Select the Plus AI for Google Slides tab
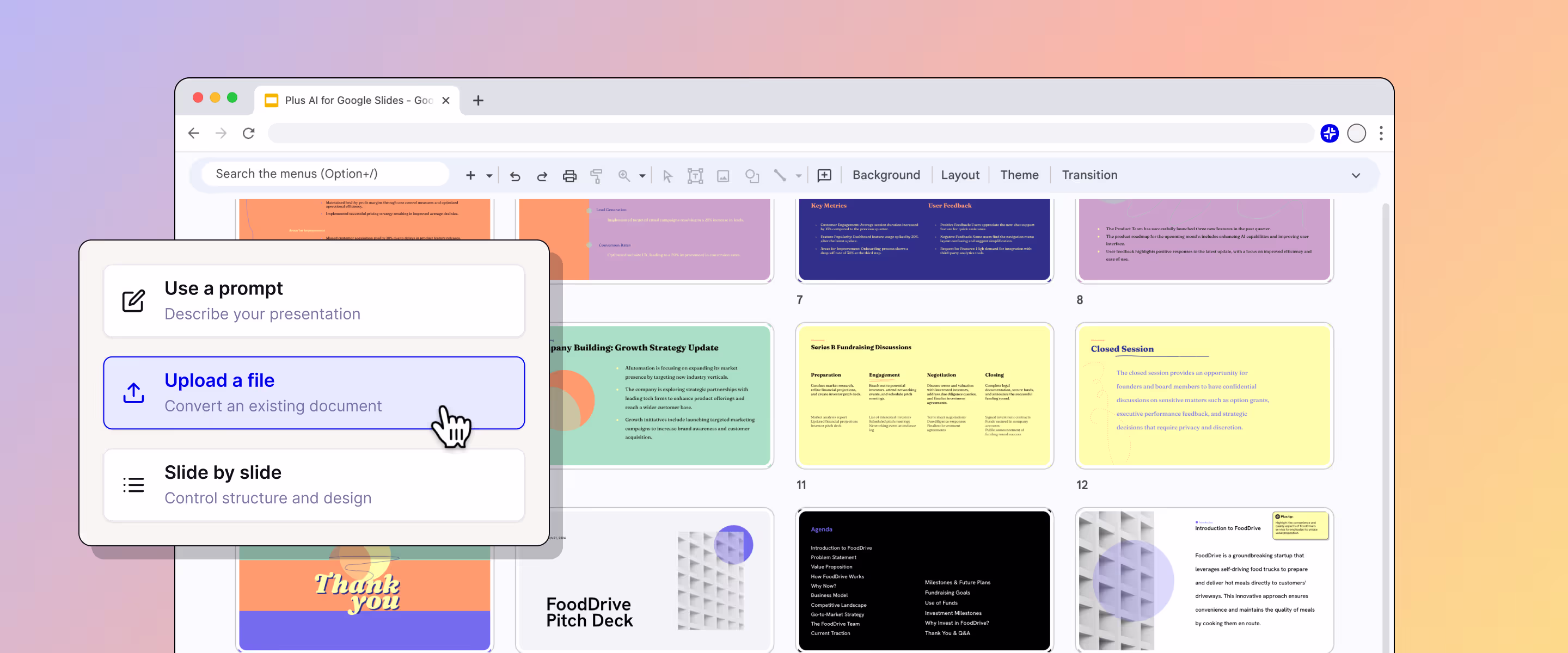Image resolution: width=1568 pixels, height=653 pixels. (357, 101)
